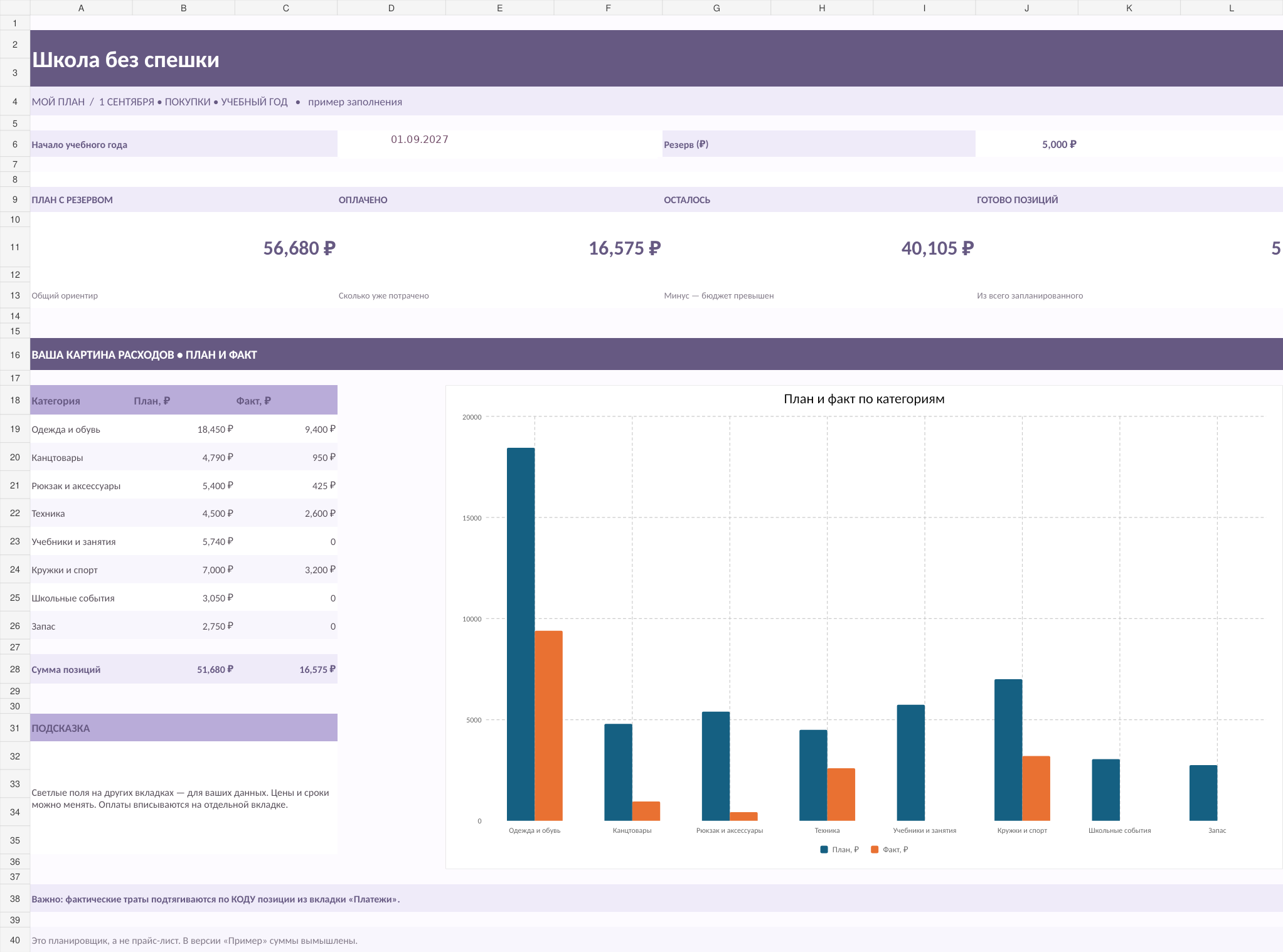This screenshot has width=1283, height=952.
Task: Select the 'Учебники и занятия' category cell
Action: click(x=81, y=542)
